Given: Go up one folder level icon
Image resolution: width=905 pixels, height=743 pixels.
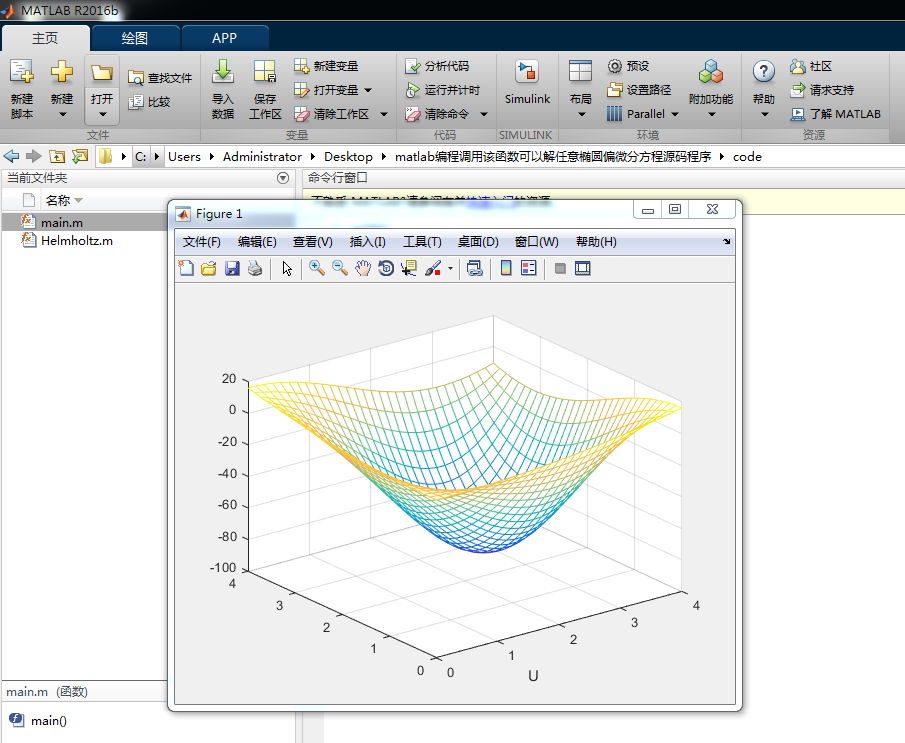Looking at the screenshot, I should pos(57,156).
